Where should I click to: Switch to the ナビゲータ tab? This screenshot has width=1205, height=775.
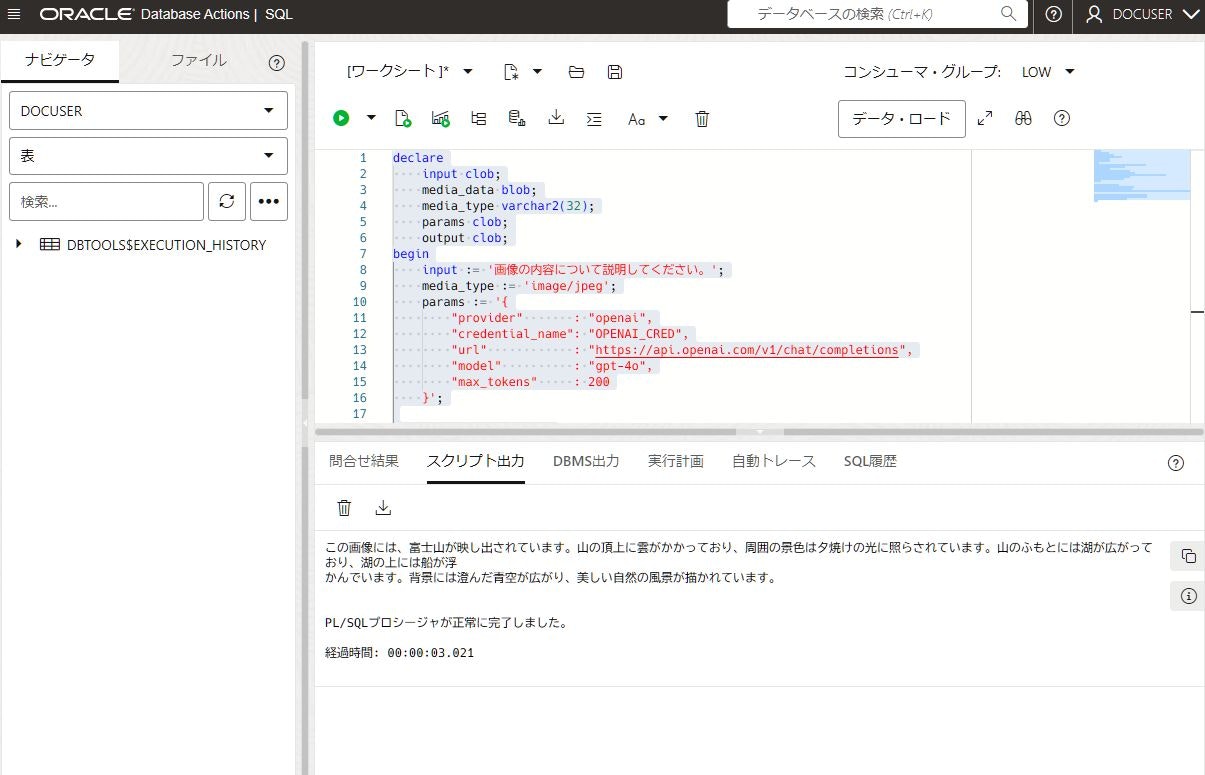coord(59,60)
